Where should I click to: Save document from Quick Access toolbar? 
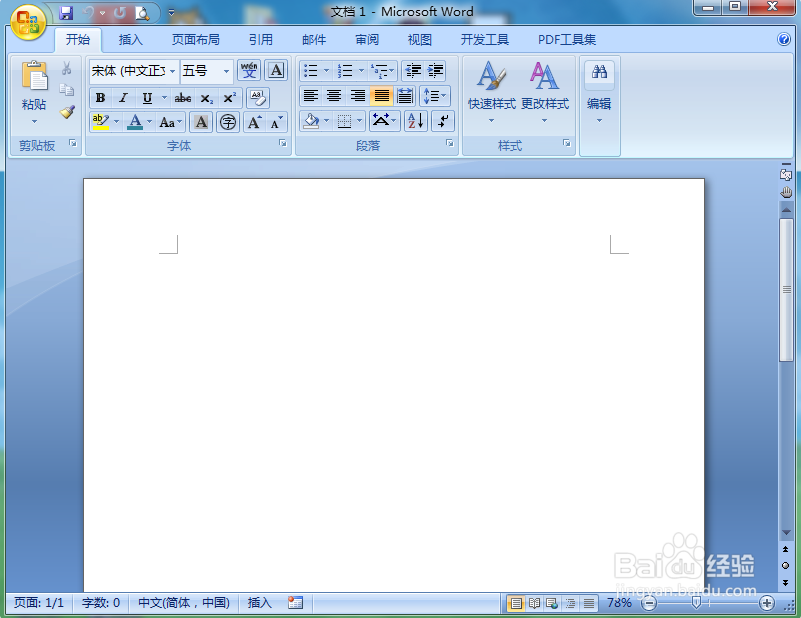tap(66, 13)
